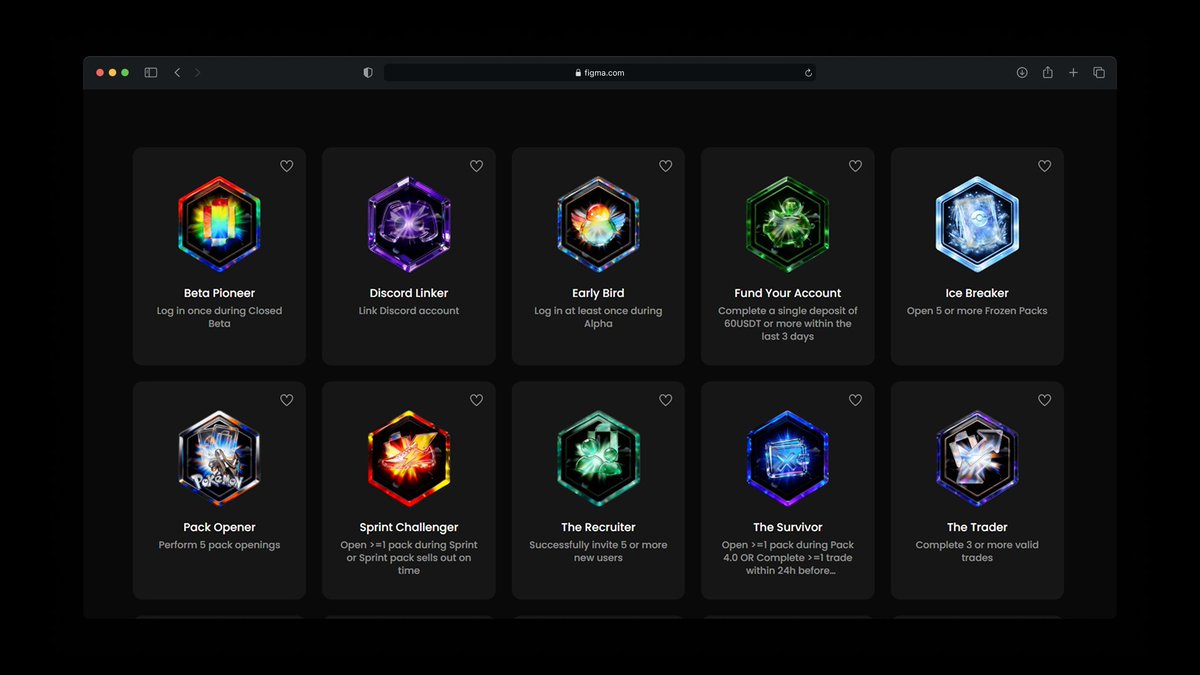Screen dimensions: 1200x675
Task: Click 'Complete 3 or more valid trades' text
Action: click(977, 551)
